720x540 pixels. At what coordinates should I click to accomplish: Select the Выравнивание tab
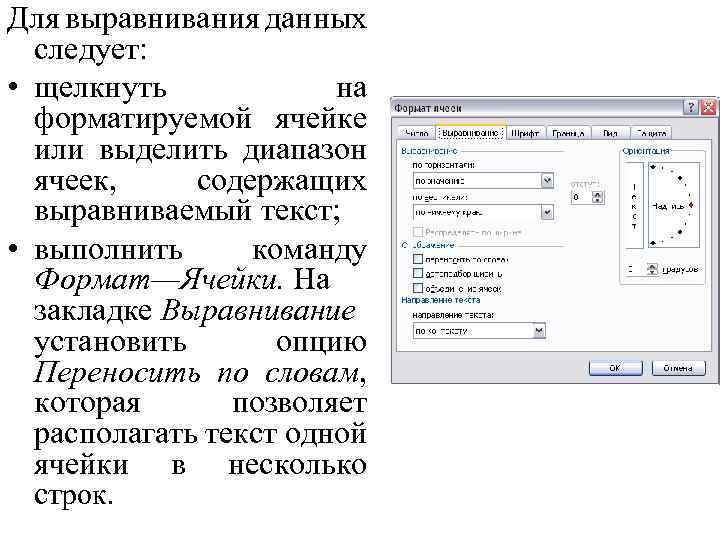click(470, 133)
